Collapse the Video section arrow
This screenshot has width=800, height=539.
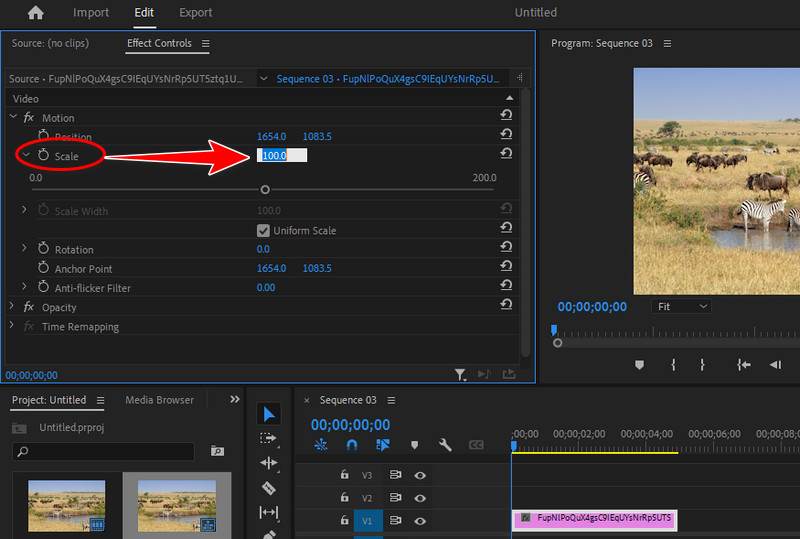(x=509, y=98)
